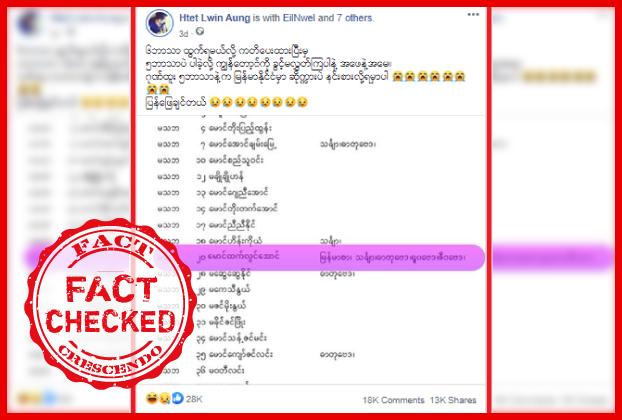The image size is (622, 420).
Task: Click the public audience globe icon
Action: pyautogui.click(x=200, y=31)
